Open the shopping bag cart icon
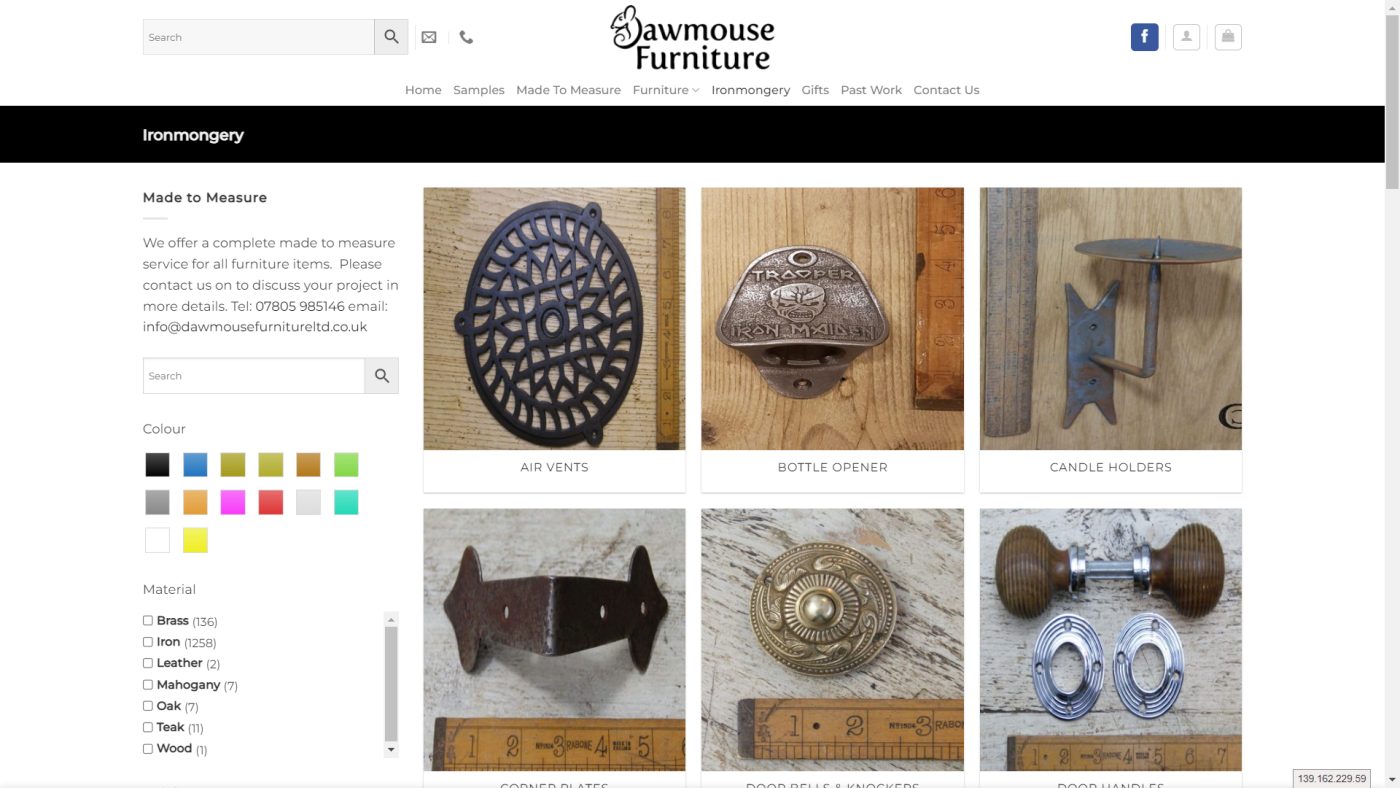Screen dimensions: 1400x788 [x=1228, y=37]
